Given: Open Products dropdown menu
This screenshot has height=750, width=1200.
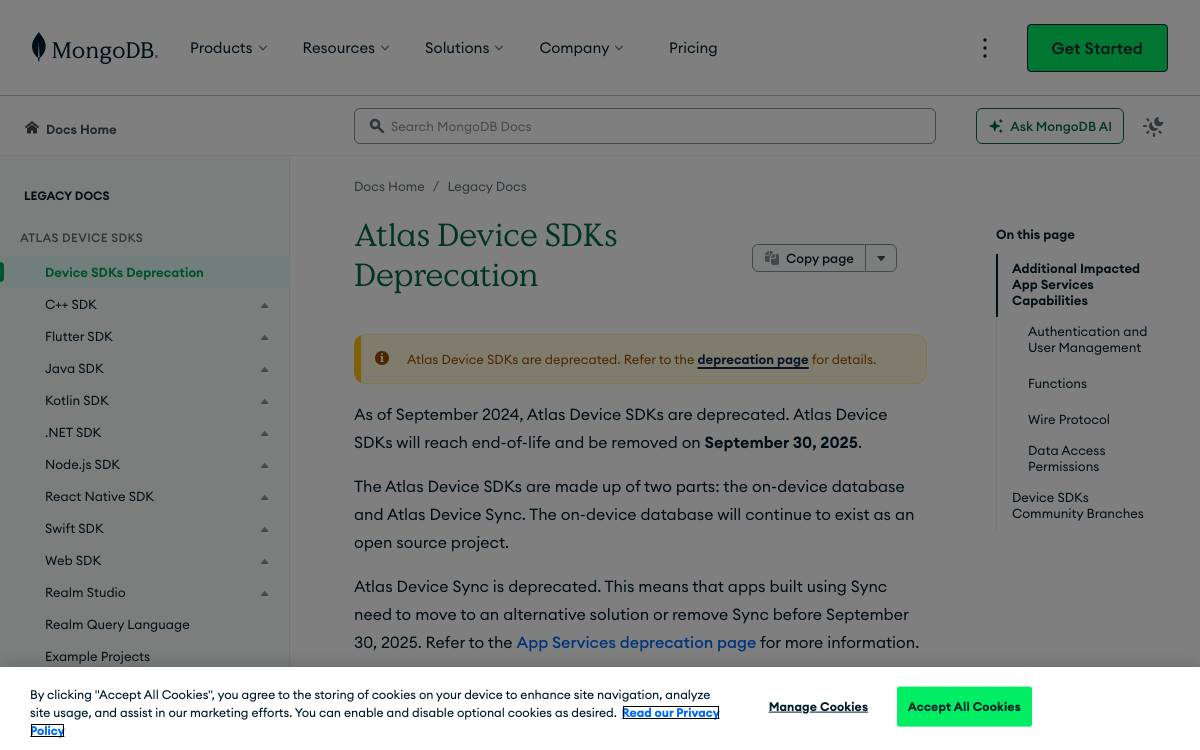Looking at the screenshot, I should point(229,48).
